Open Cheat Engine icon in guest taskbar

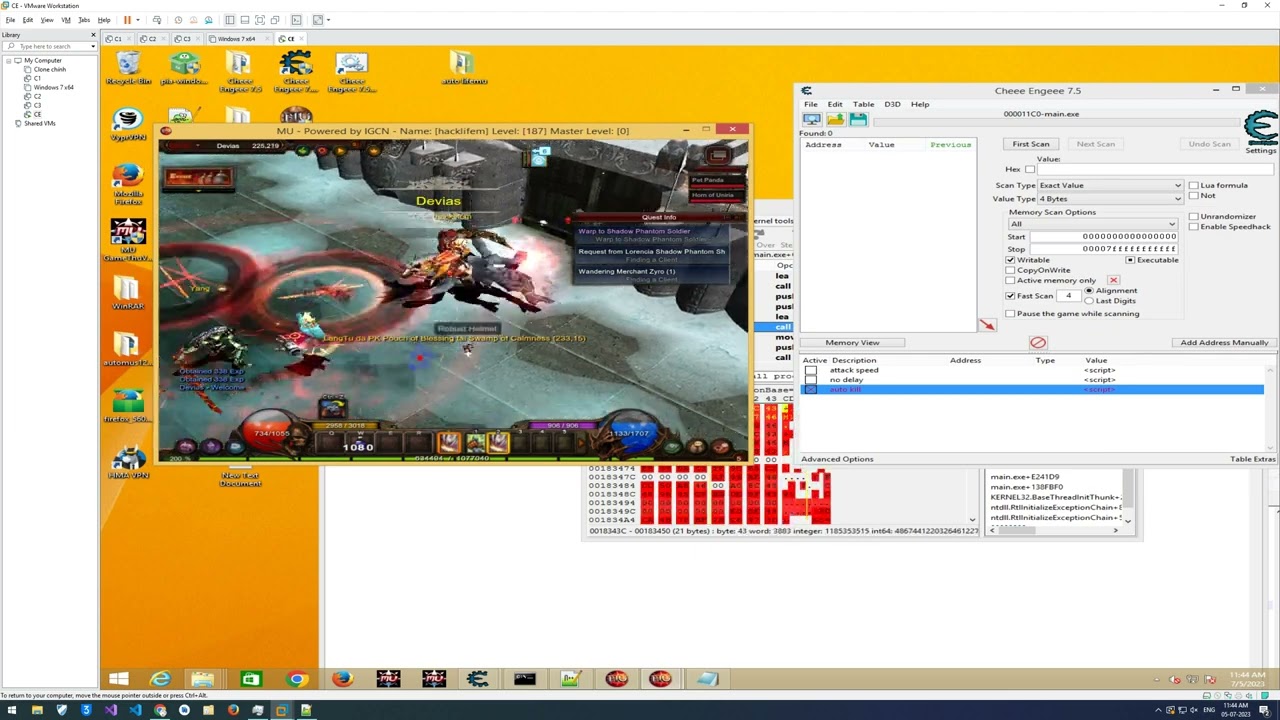[x=478, y=679]
